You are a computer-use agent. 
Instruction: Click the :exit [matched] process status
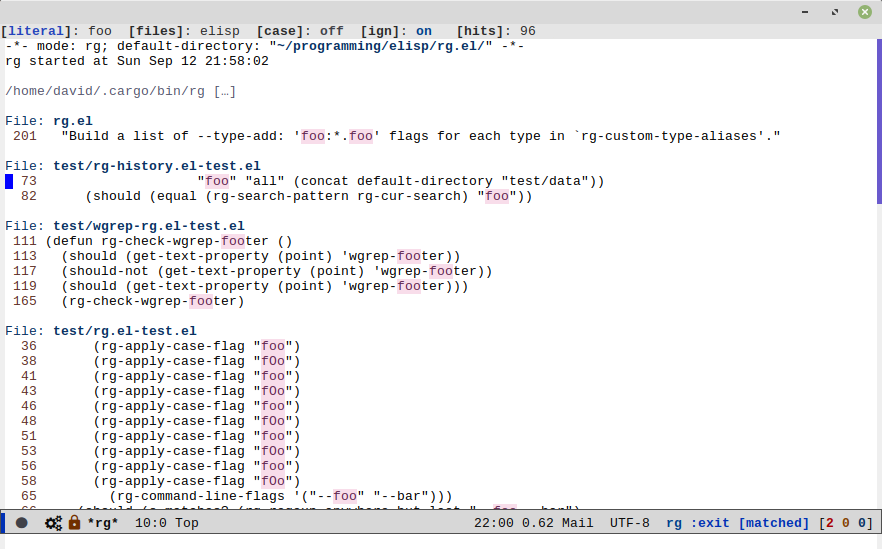(x=750, y=523)
